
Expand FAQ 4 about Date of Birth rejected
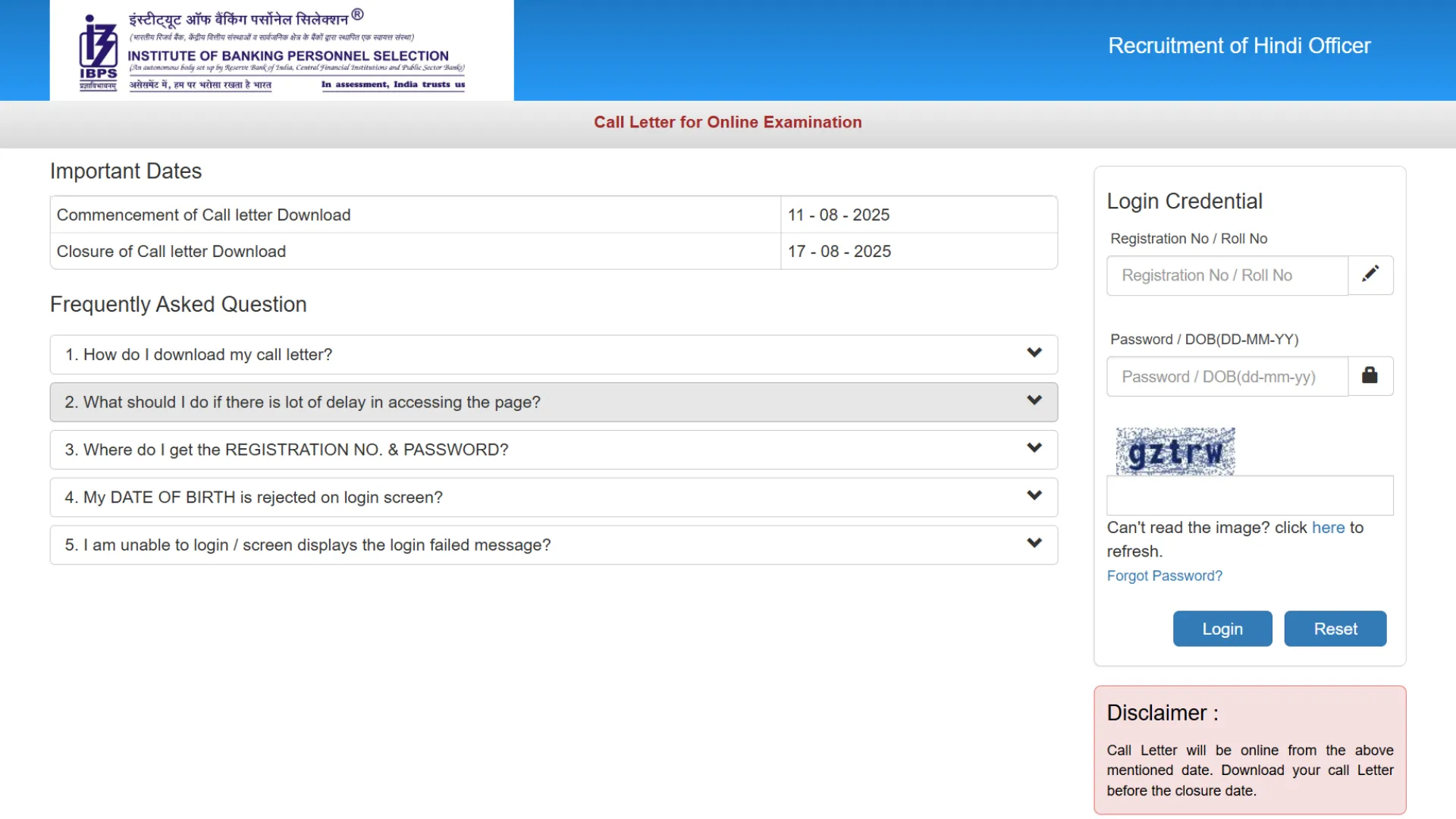click(554, 497)
